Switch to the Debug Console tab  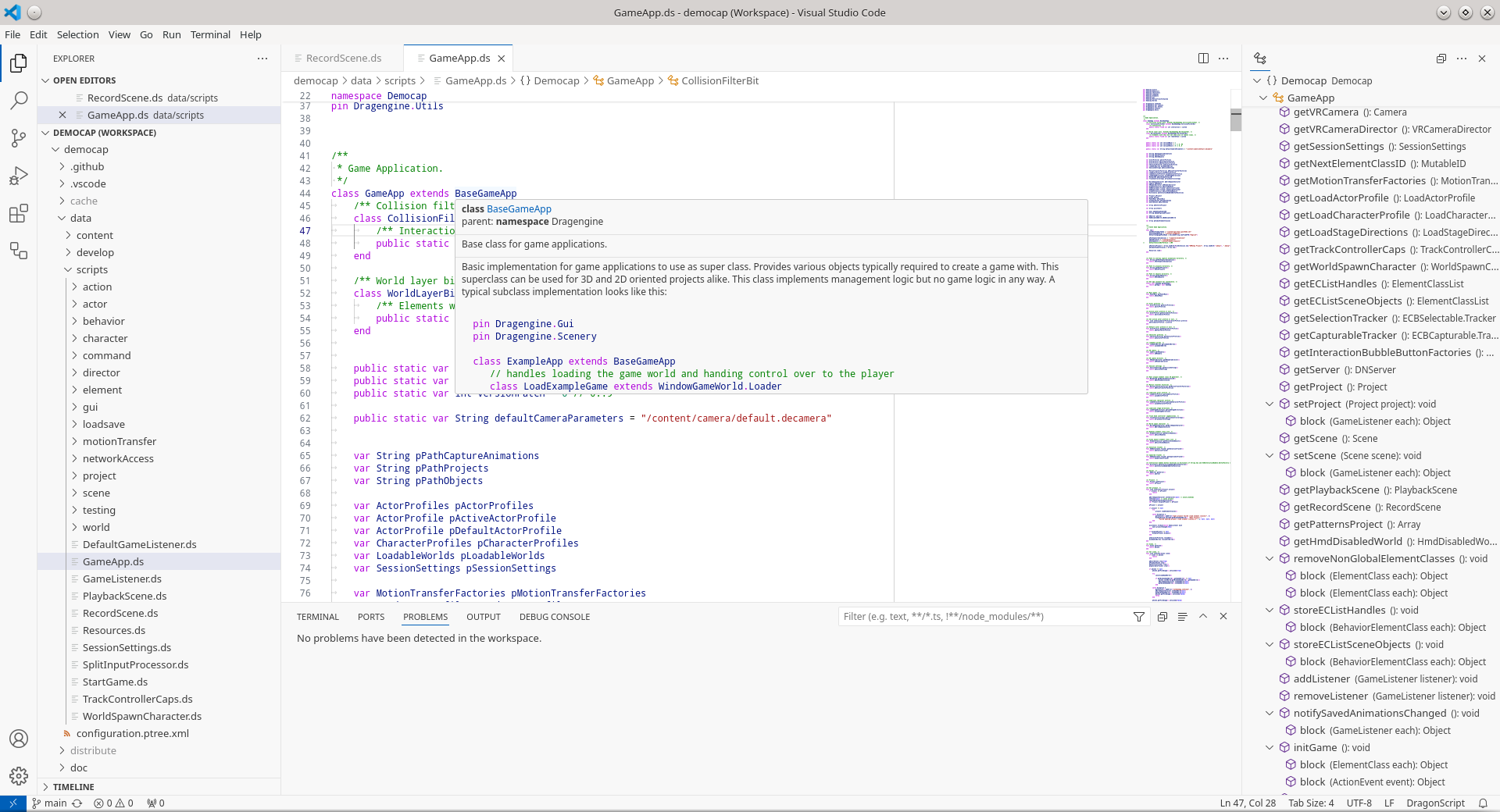click(554, 617)
